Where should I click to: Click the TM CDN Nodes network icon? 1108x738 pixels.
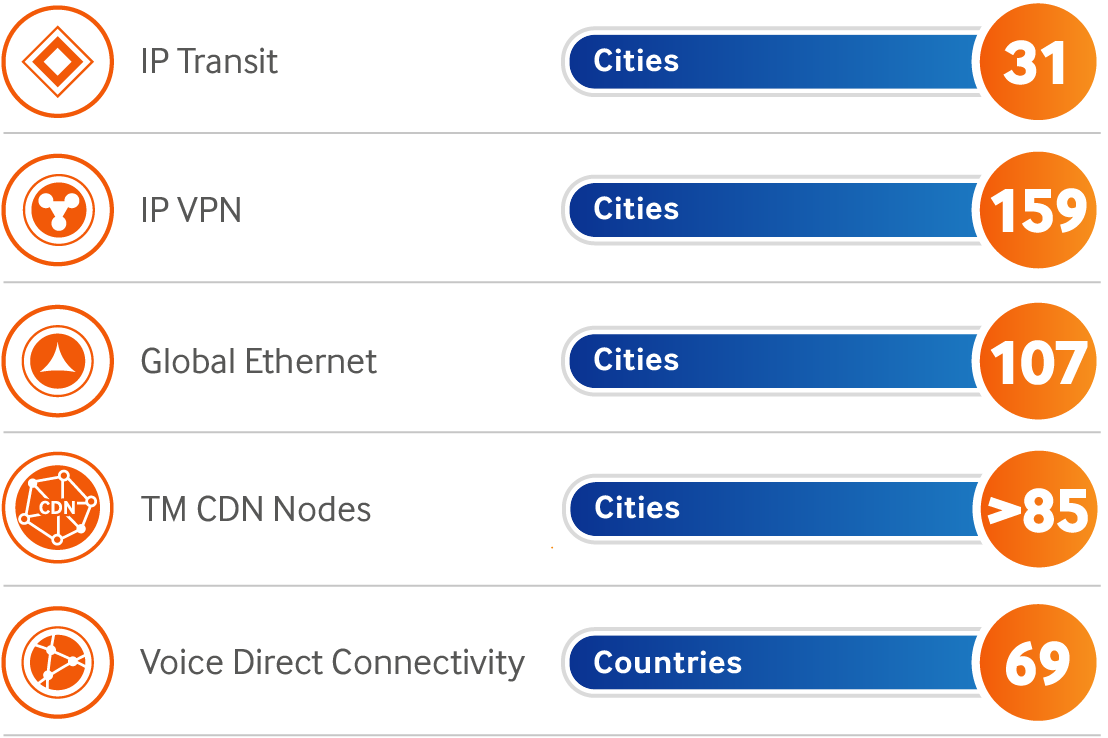pos(57,508)
